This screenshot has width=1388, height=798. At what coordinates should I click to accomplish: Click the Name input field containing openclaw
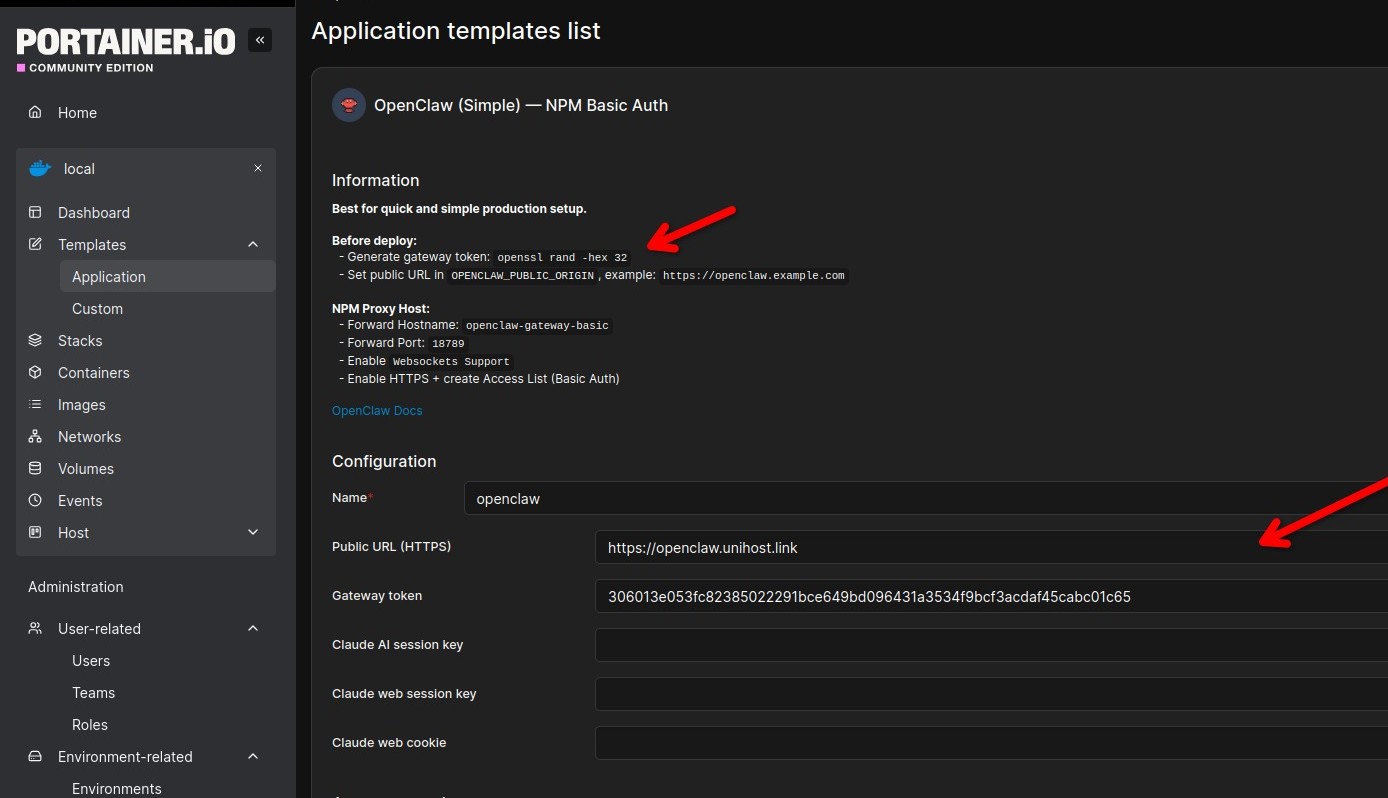coord(926,498)
